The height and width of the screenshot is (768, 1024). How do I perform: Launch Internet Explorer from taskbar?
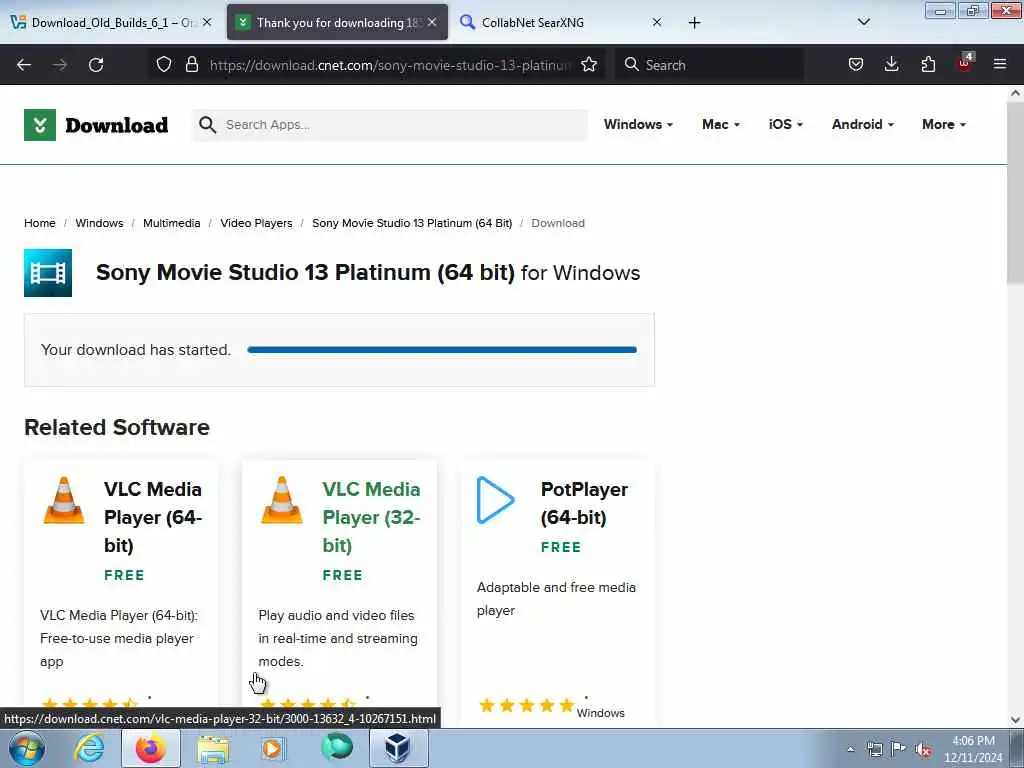tap(89, 748)
